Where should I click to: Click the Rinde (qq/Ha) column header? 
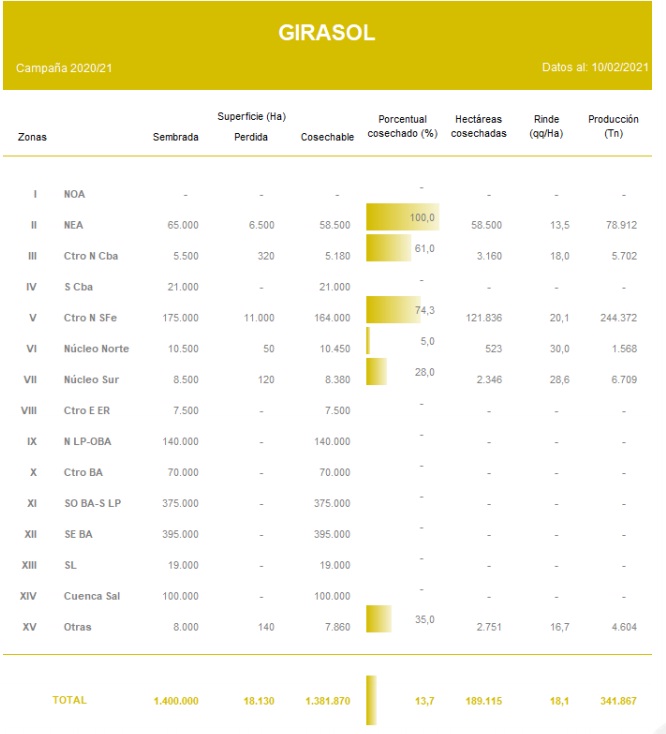coord(547,126)
